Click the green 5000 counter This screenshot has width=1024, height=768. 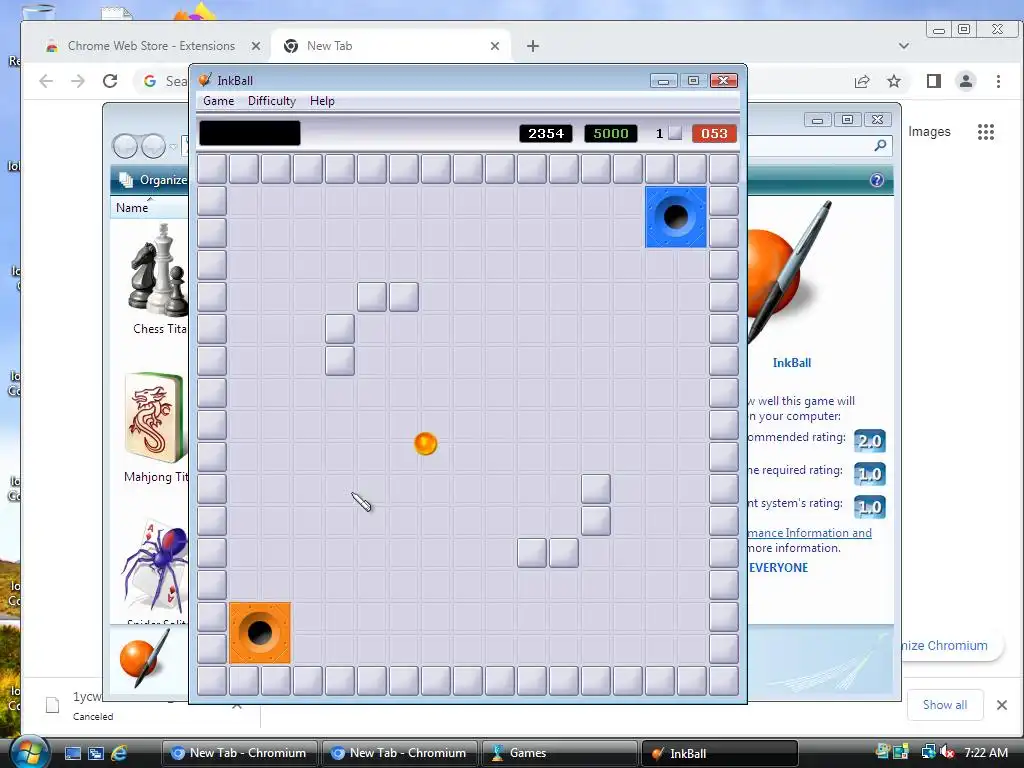611,133
